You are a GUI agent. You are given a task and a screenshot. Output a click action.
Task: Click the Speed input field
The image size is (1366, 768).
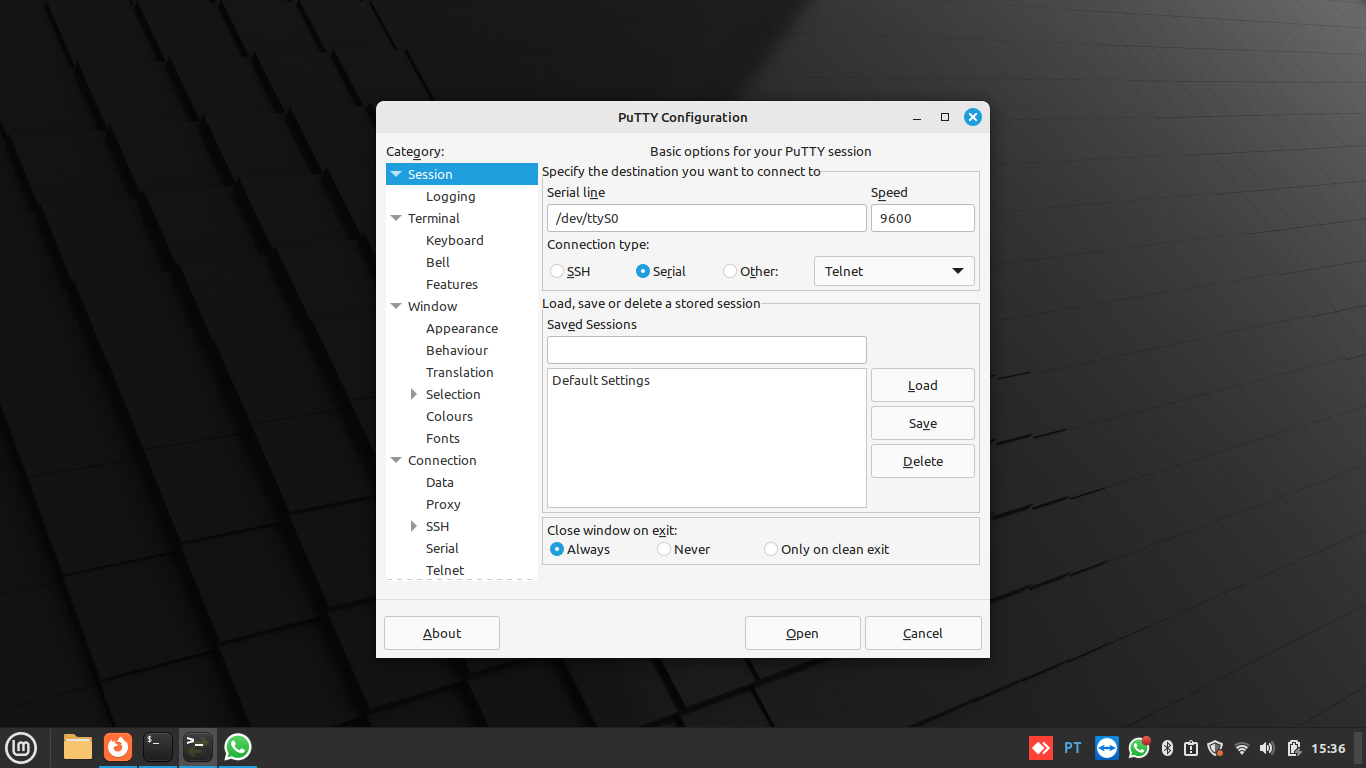[923, 218]
